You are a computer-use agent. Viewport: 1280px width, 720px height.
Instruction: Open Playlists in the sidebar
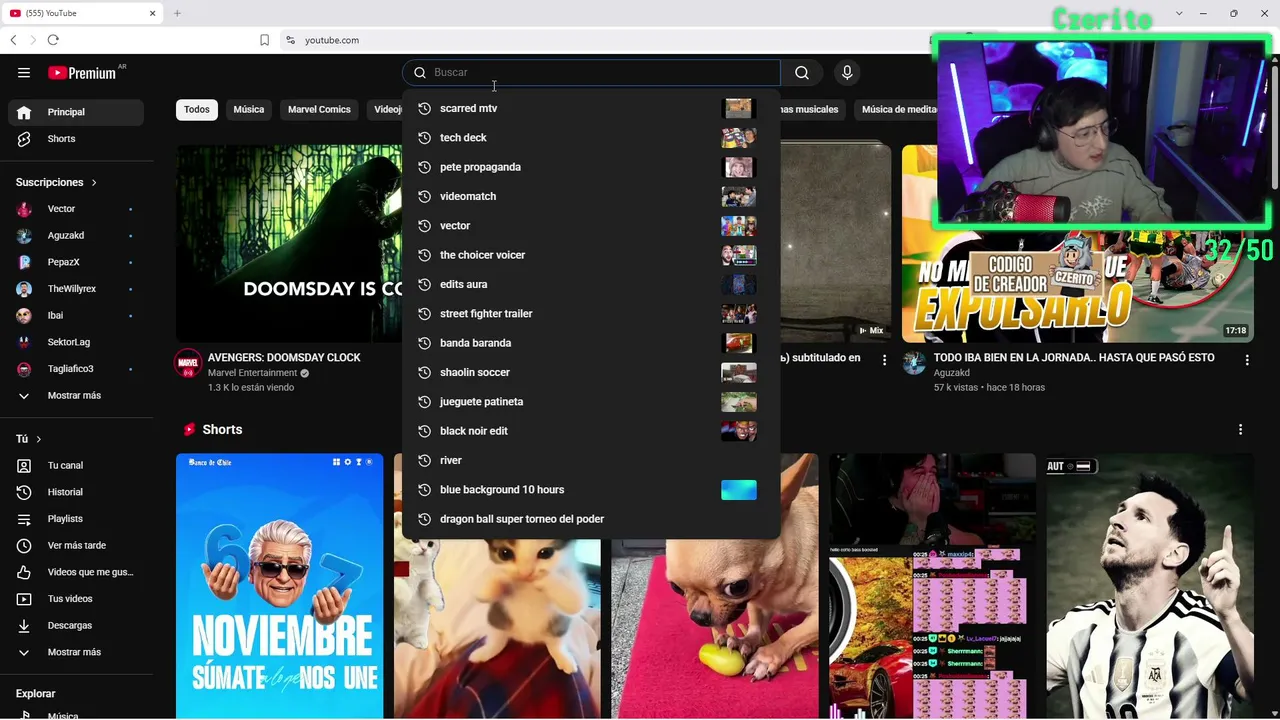point(76,519)
